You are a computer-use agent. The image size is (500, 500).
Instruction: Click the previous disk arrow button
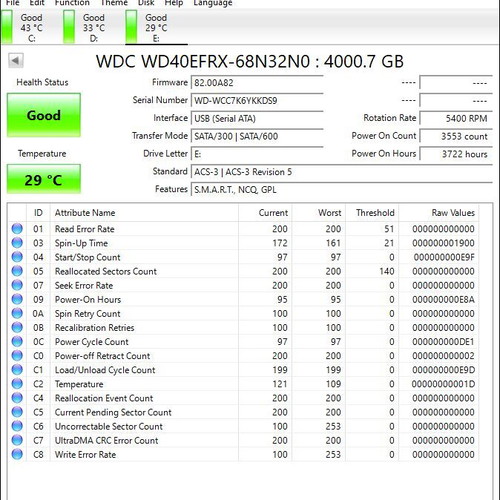tap(16, 61)
